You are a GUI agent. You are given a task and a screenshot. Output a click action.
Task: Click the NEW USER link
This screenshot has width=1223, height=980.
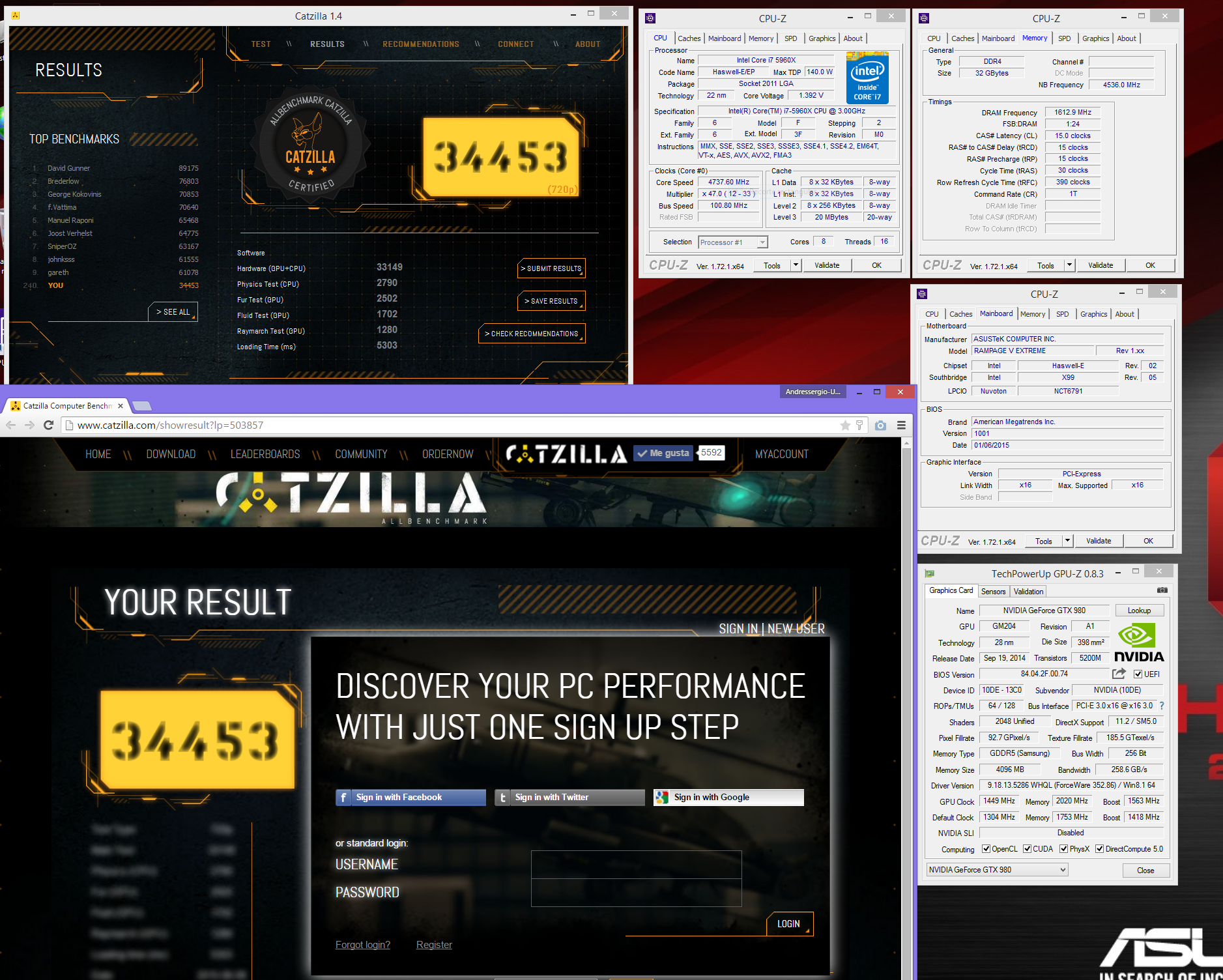tap(796, 629)
